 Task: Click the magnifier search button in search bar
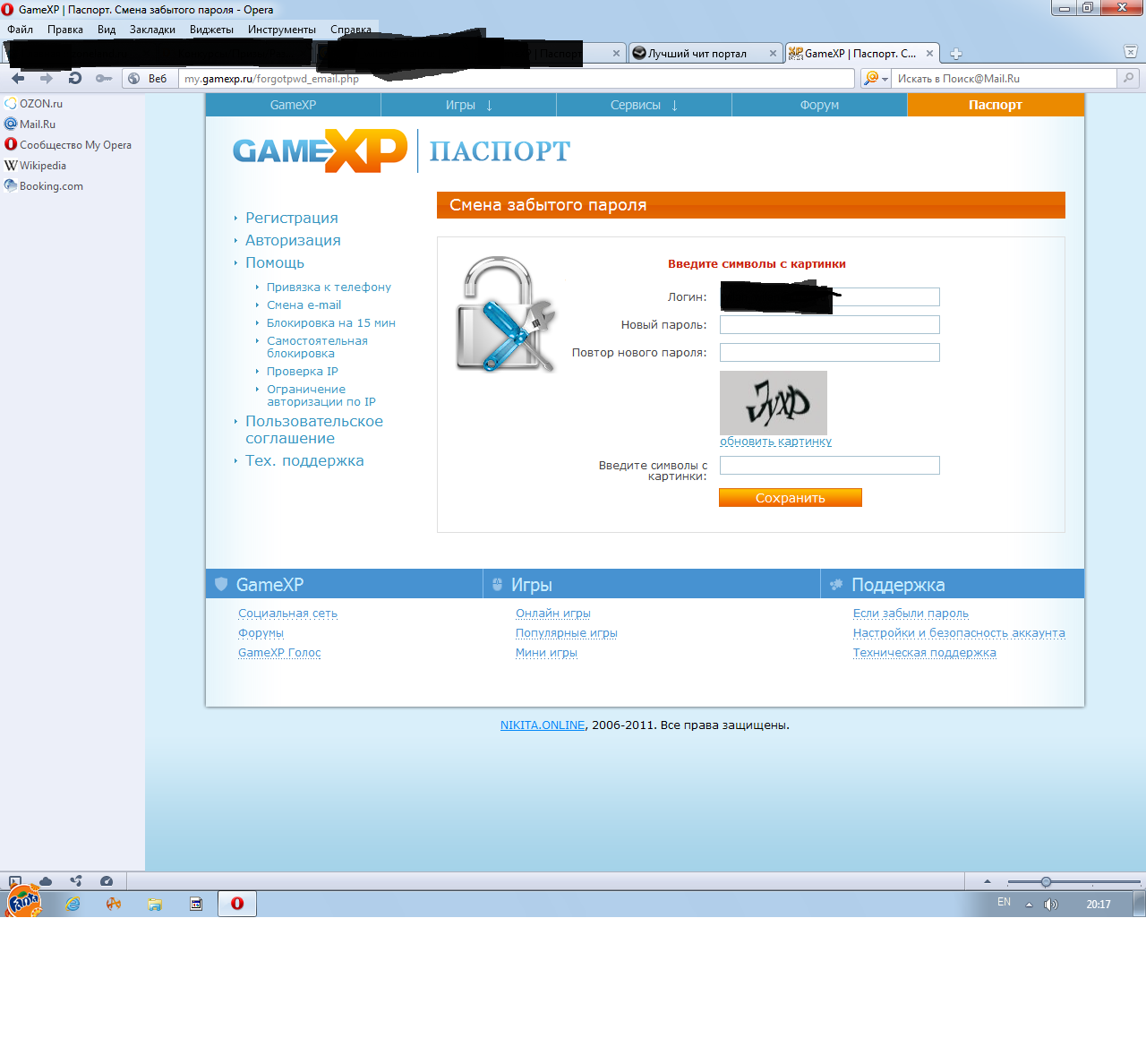click(1129, 79)
